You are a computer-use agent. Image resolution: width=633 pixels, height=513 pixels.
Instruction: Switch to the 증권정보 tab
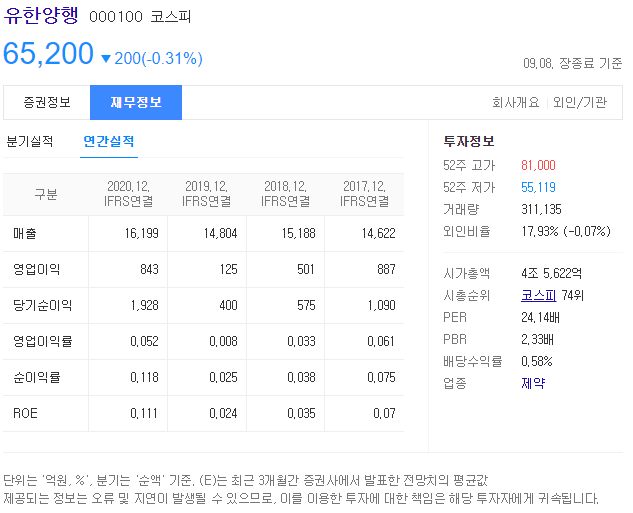(x=47, y=103)
